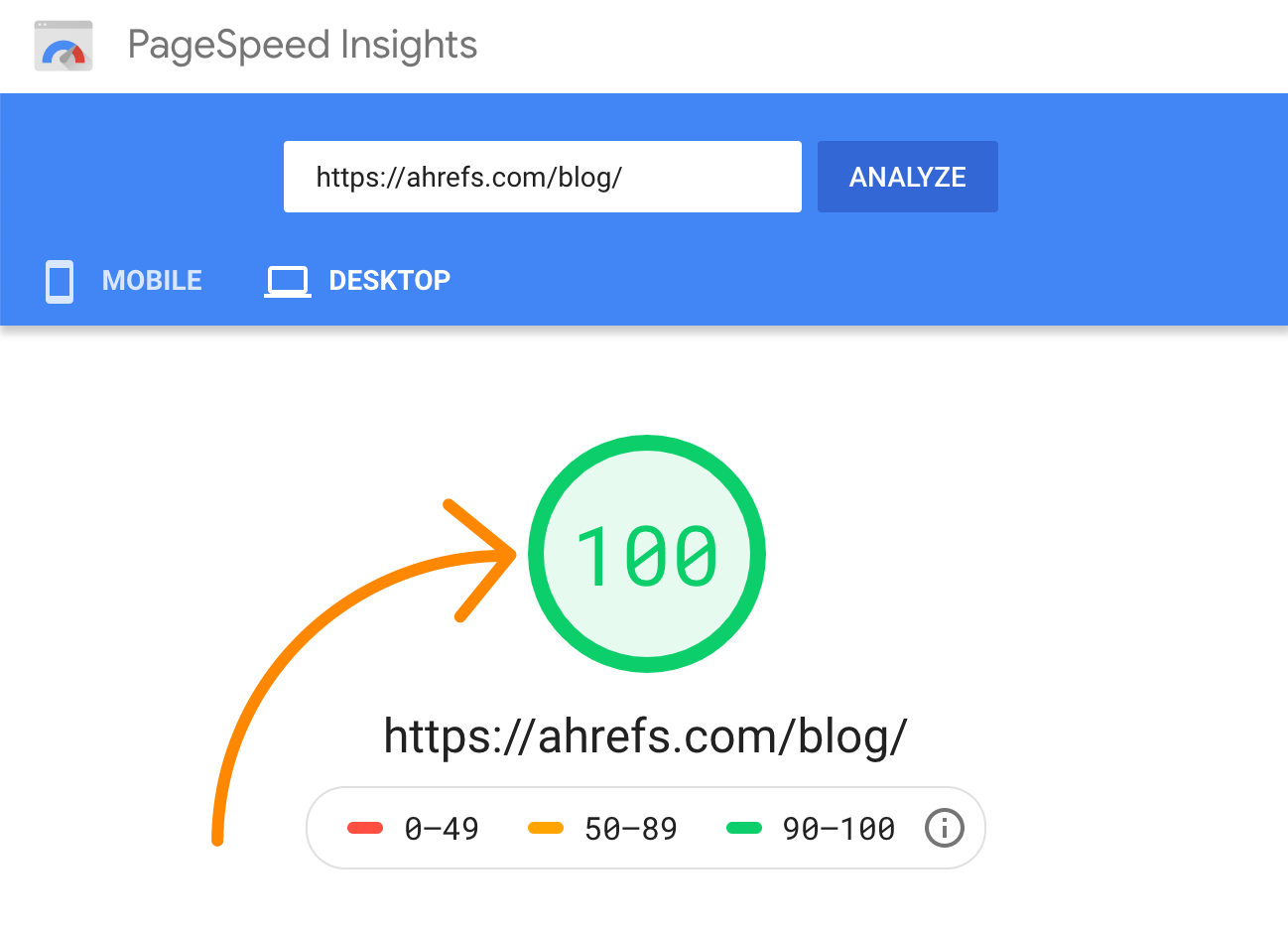Click the PageSpeed Insights gauge logo
1288x933 pixels.
[63, 45]
